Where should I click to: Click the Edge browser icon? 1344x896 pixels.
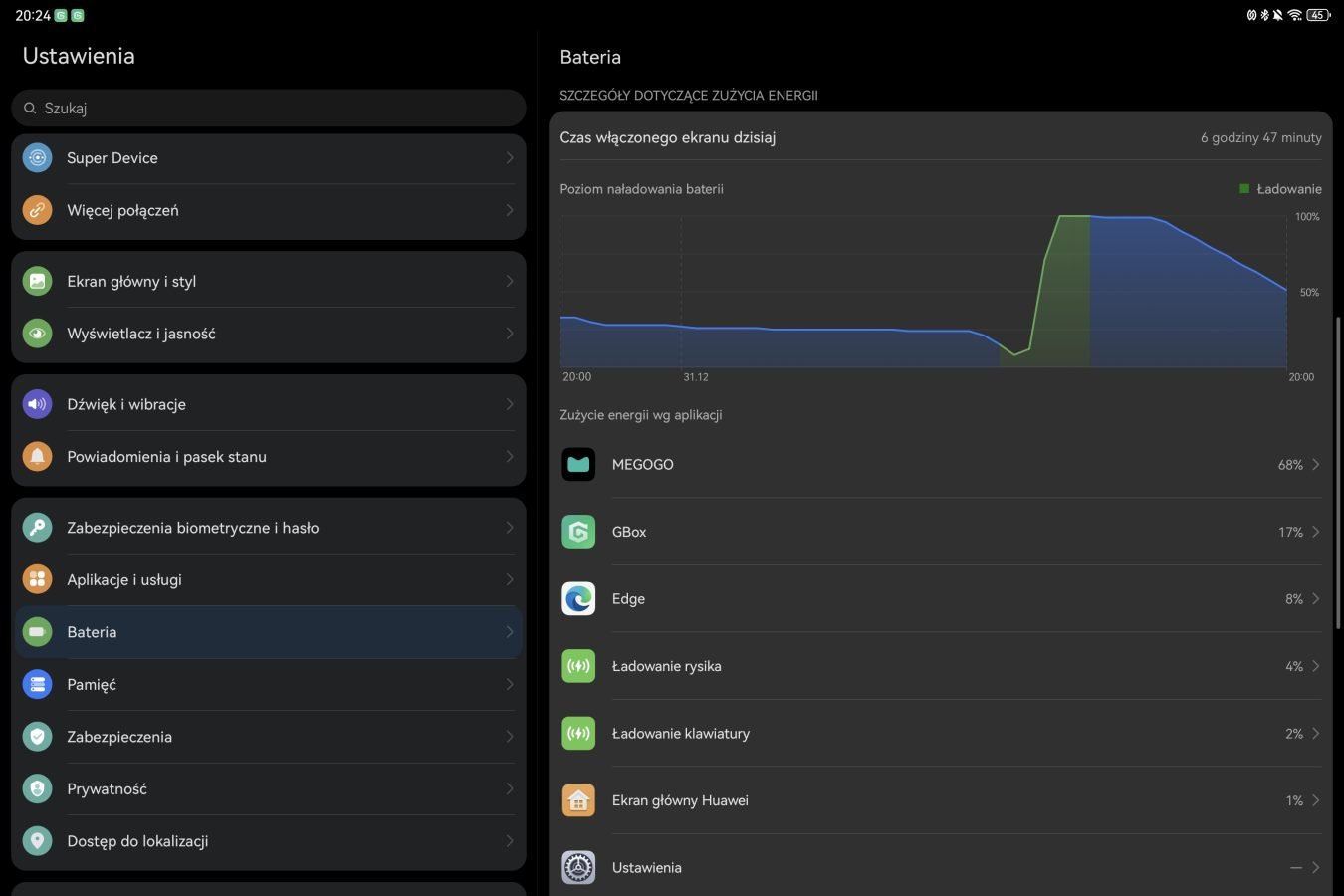(x=578, y=598)
